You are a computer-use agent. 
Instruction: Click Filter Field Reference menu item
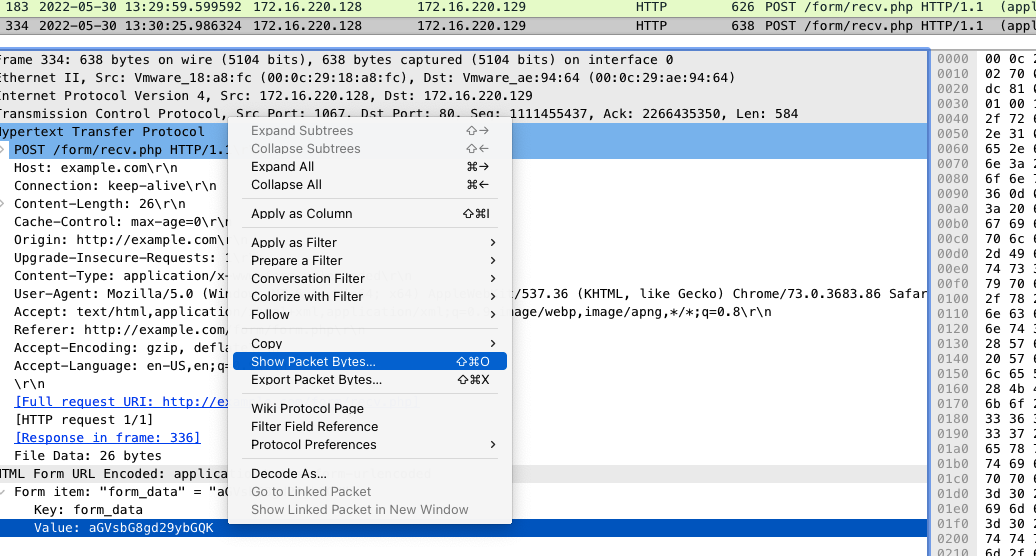coord(314,426)
